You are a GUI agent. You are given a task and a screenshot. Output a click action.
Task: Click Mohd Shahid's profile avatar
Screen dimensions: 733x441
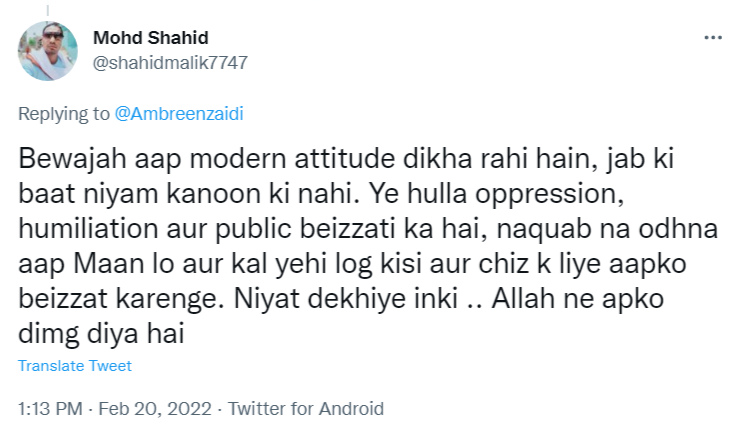(x=46, y=51)
